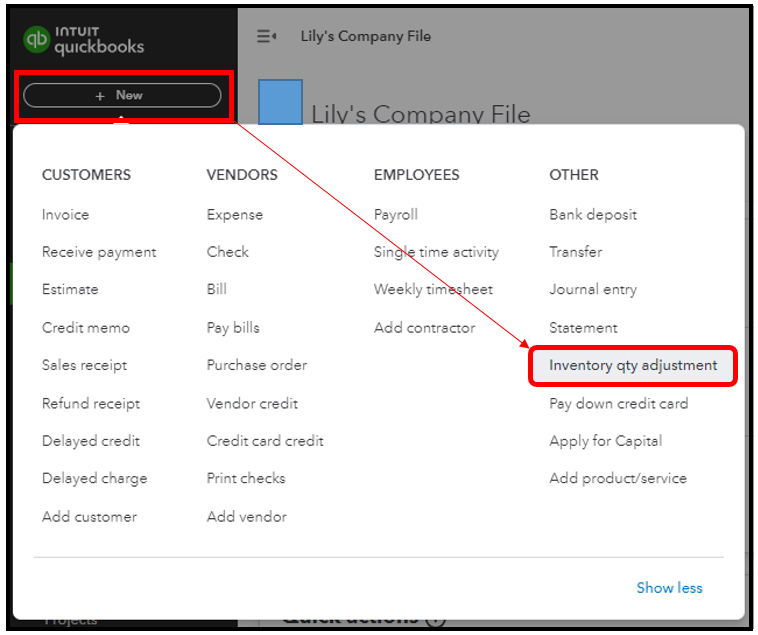Select Expense under Vendors
The width and height of the screenshot is (758, 635).
point(235,215)
